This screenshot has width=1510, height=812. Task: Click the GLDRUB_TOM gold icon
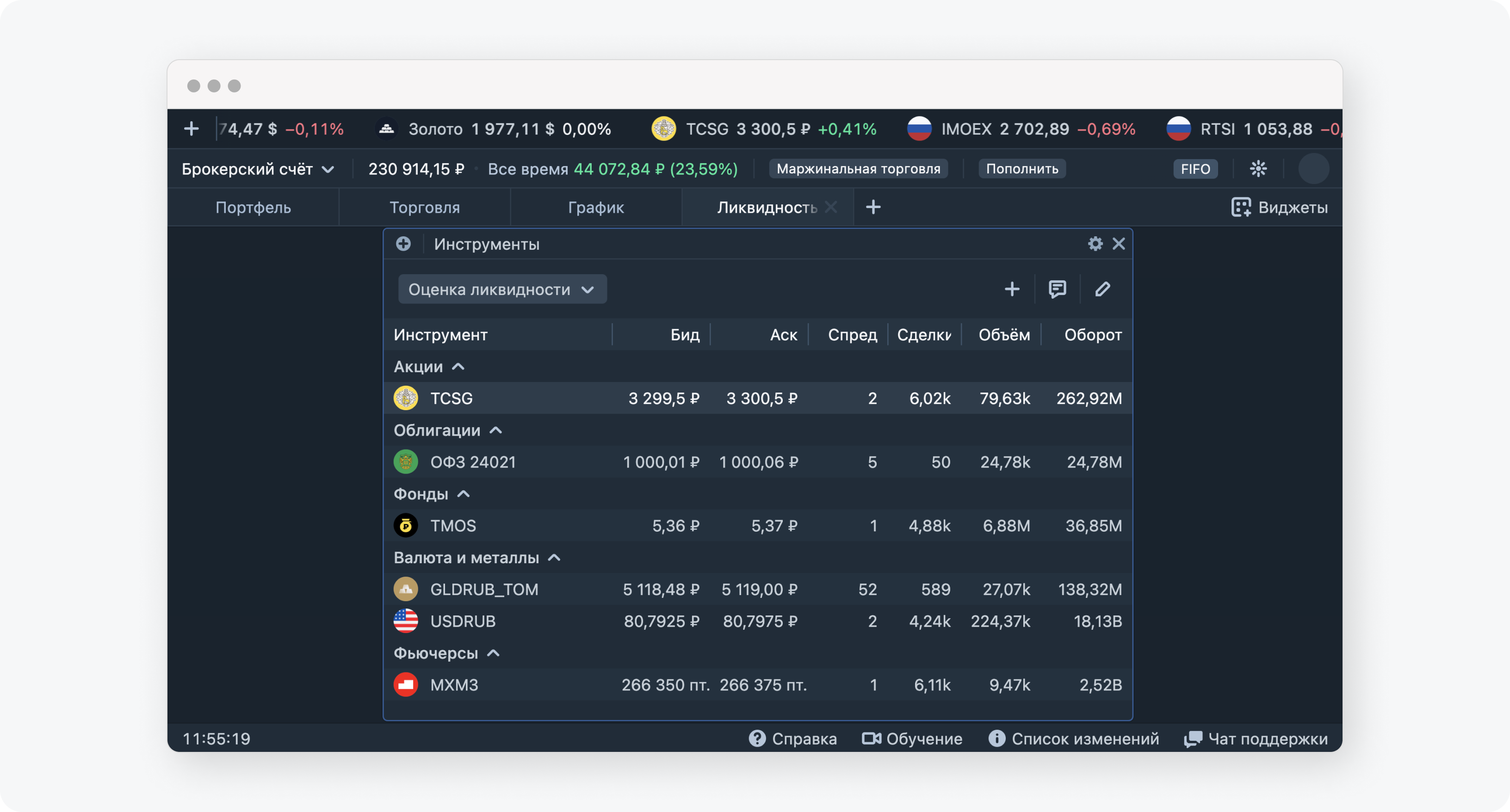(x=406, y=590)
